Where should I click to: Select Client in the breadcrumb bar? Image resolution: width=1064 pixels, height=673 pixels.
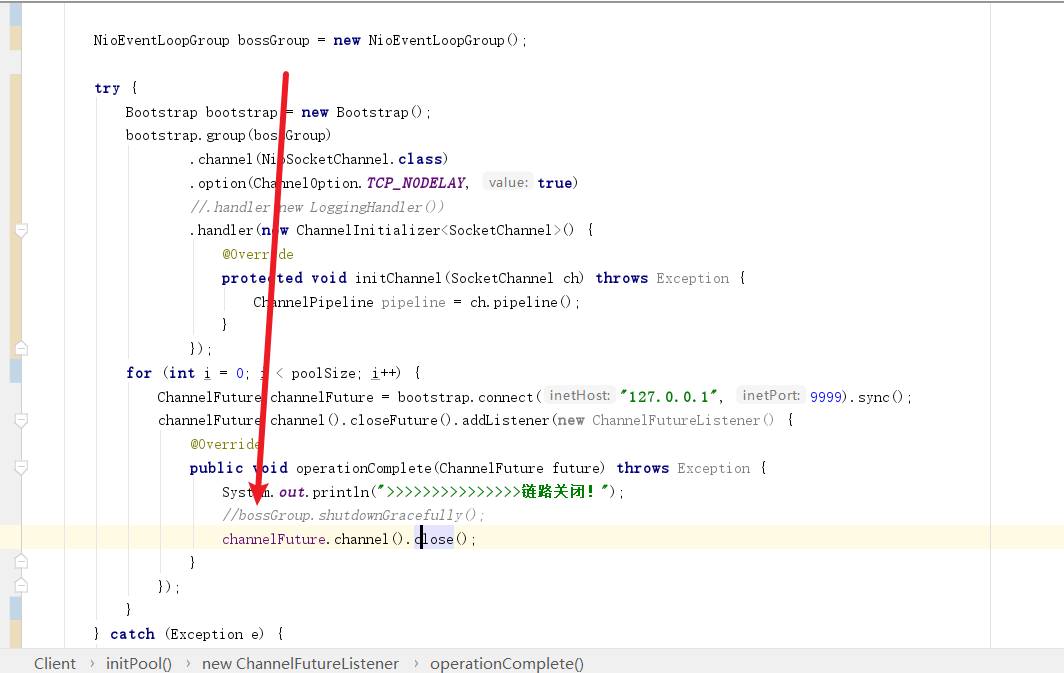55,663
